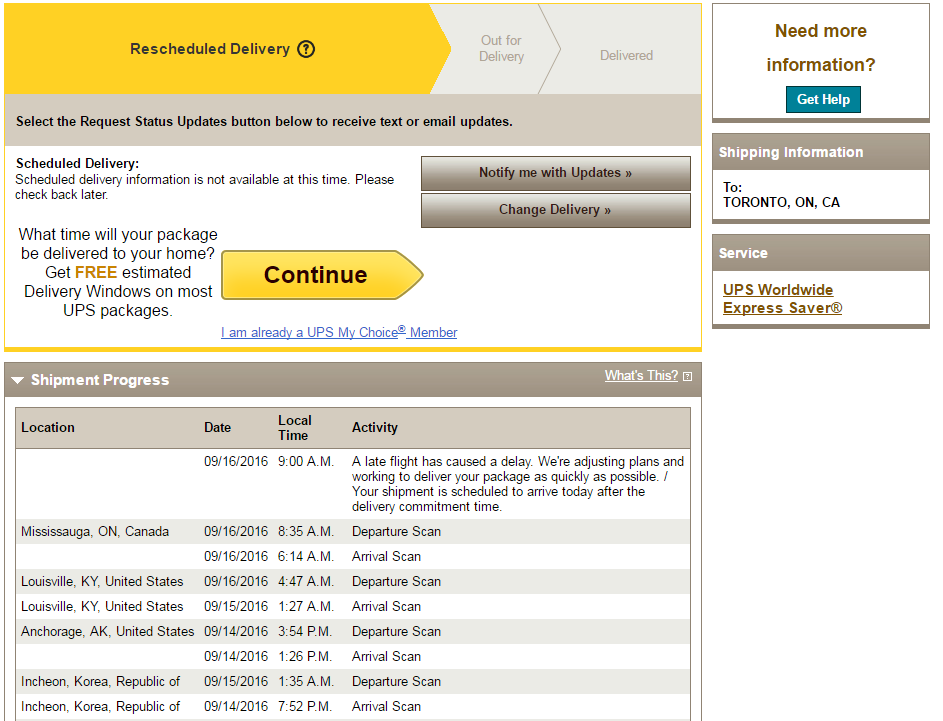Click the Date column header
The width and height of the screenshot is (943, 721).
click(x=217, y=428)
